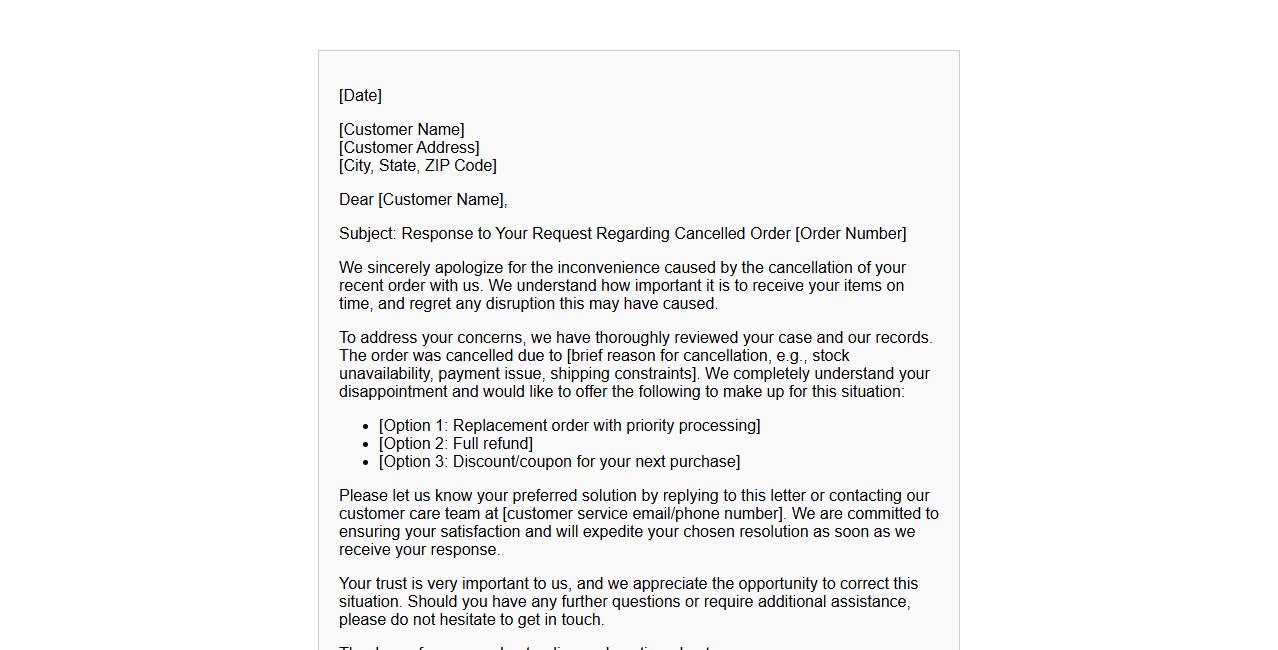Select the Option 1 replacement order bullet
This screenshot has height=650, width=1278.
tap(569, 426)
